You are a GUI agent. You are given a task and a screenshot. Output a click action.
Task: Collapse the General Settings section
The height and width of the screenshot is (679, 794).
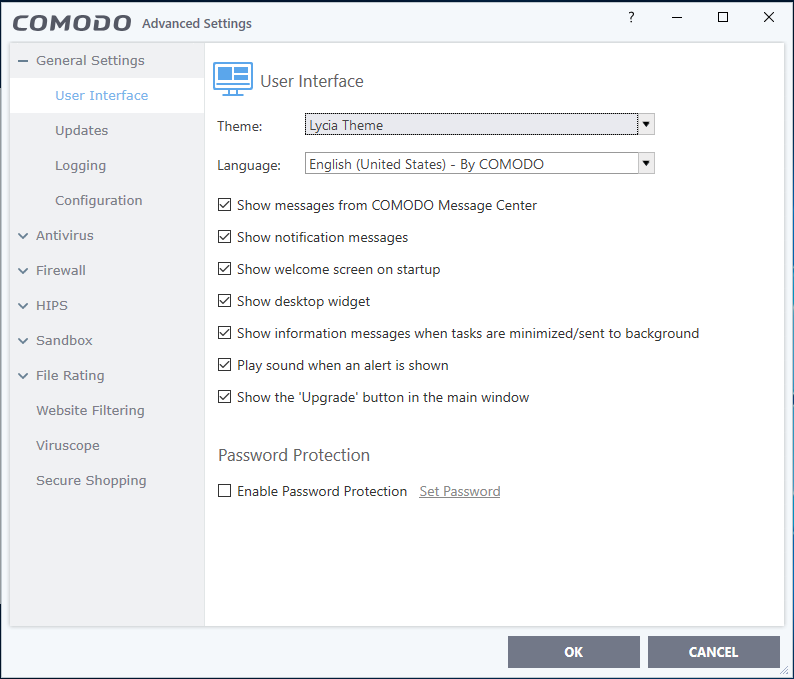23,61
